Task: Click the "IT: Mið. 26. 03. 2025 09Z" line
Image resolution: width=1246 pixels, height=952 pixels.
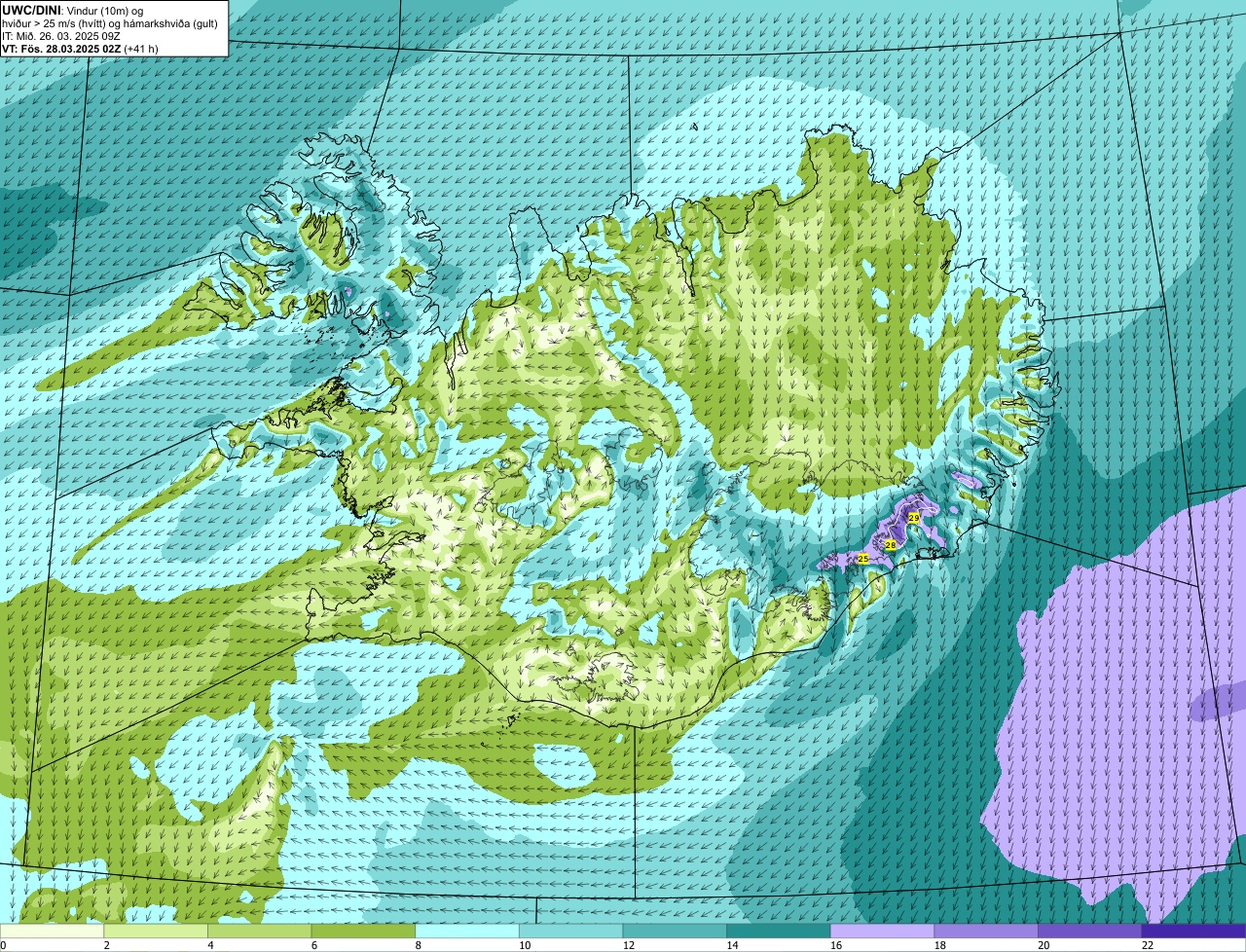Action: (x=60, y=36)
